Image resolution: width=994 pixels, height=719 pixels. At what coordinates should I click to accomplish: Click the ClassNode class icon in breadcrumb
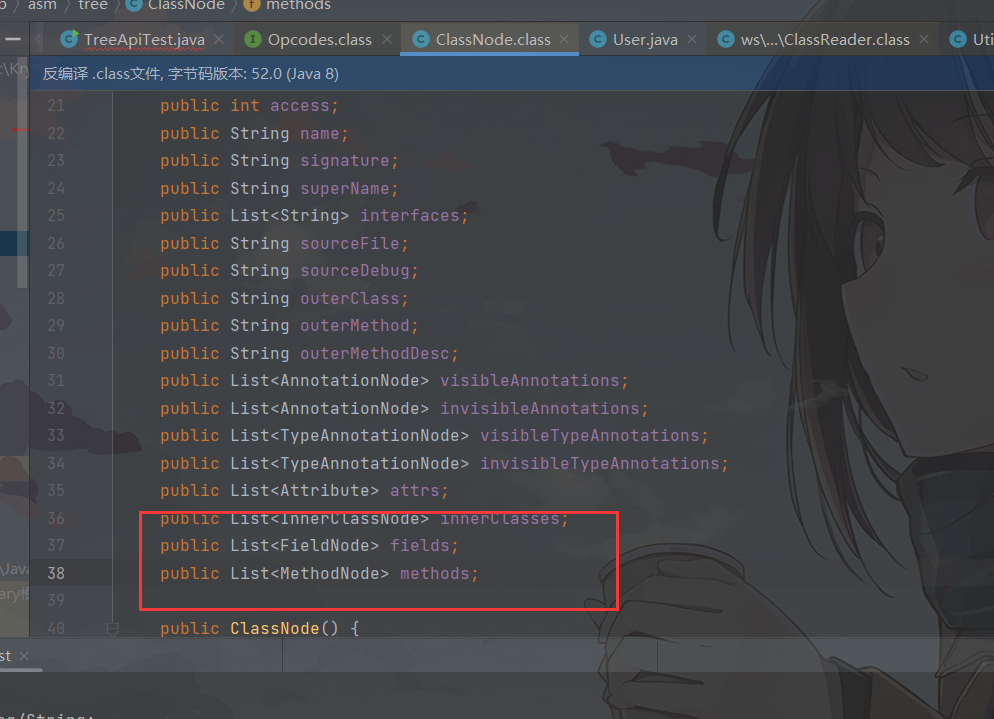tap(133, 5)
